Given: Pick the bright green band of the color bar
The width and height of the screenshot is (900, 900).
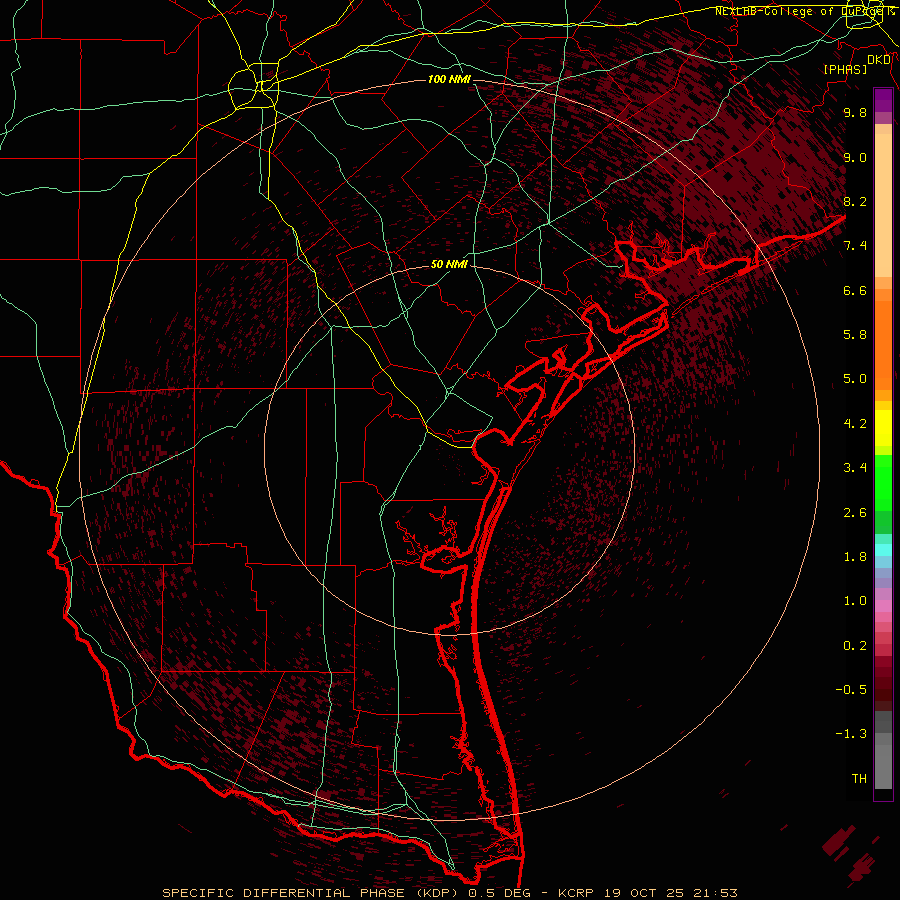Looking at the screenshot, I should (x=883, y=483).
